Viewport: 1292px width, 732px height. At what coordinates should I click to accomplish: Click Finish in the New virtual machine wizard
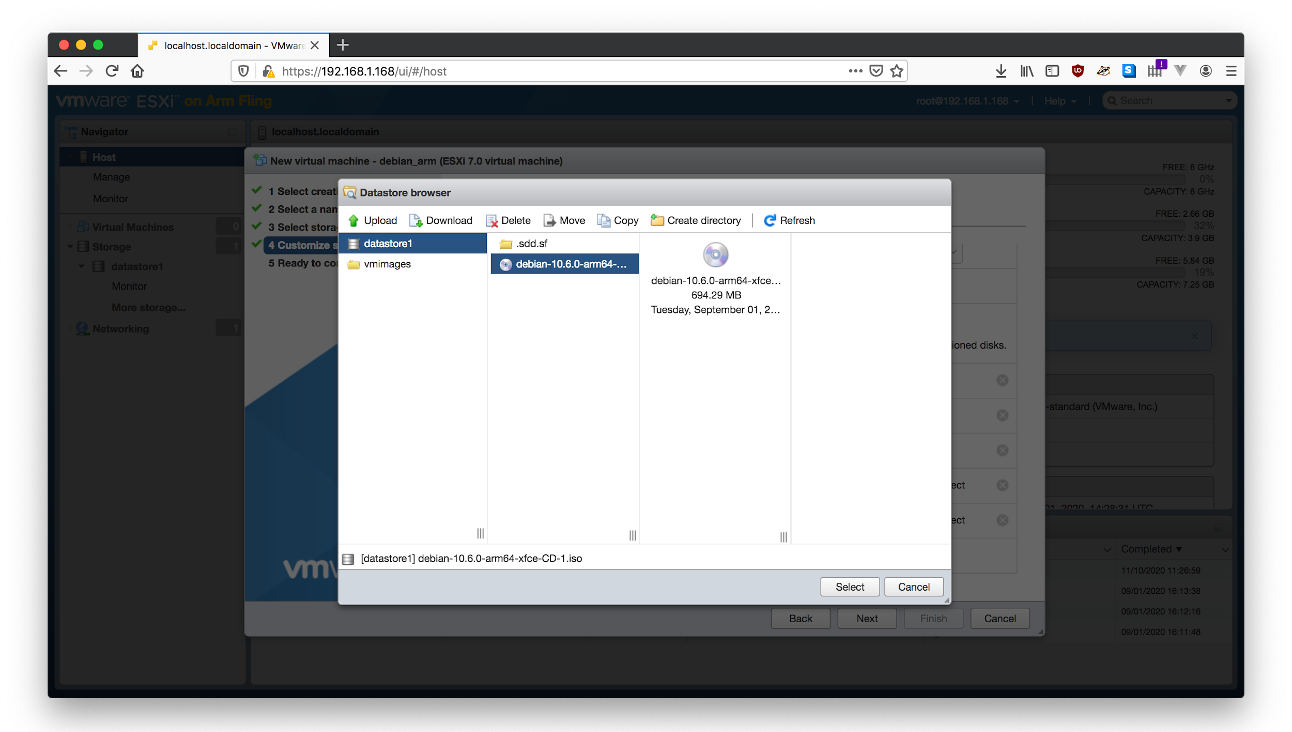pyautogui.click(x=934, y=618)
